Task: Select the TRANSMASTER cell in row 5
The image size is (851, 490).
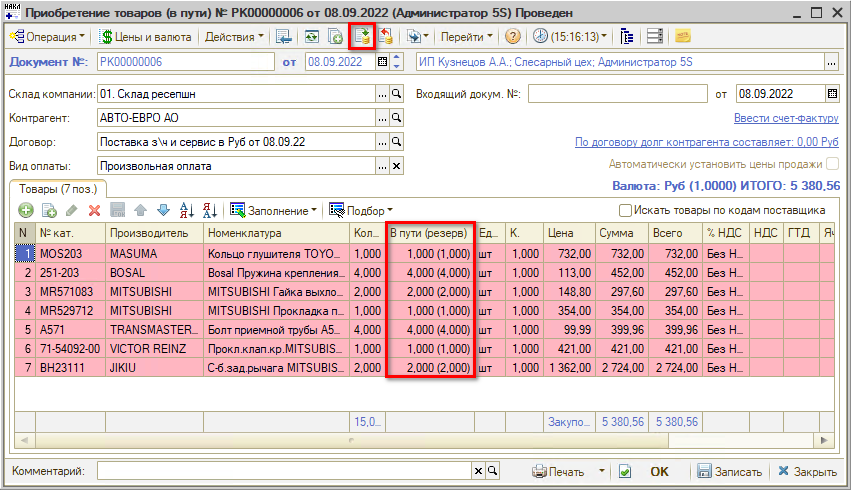Action: click(x=154, y=330)
